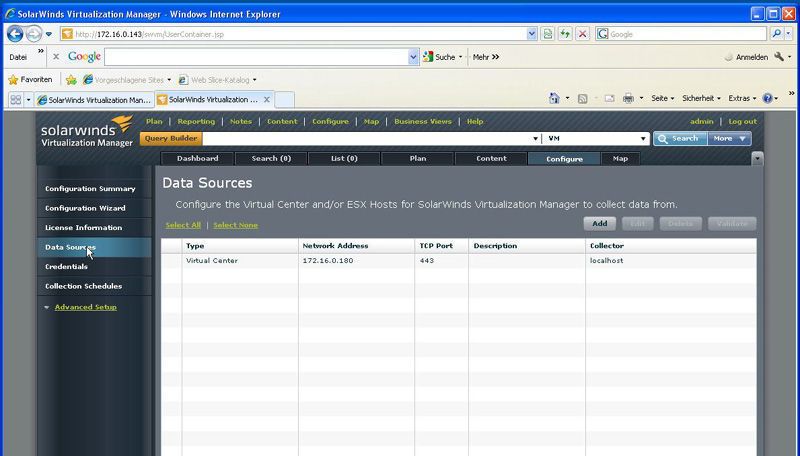Switch to the Search (0) tab

271,159
